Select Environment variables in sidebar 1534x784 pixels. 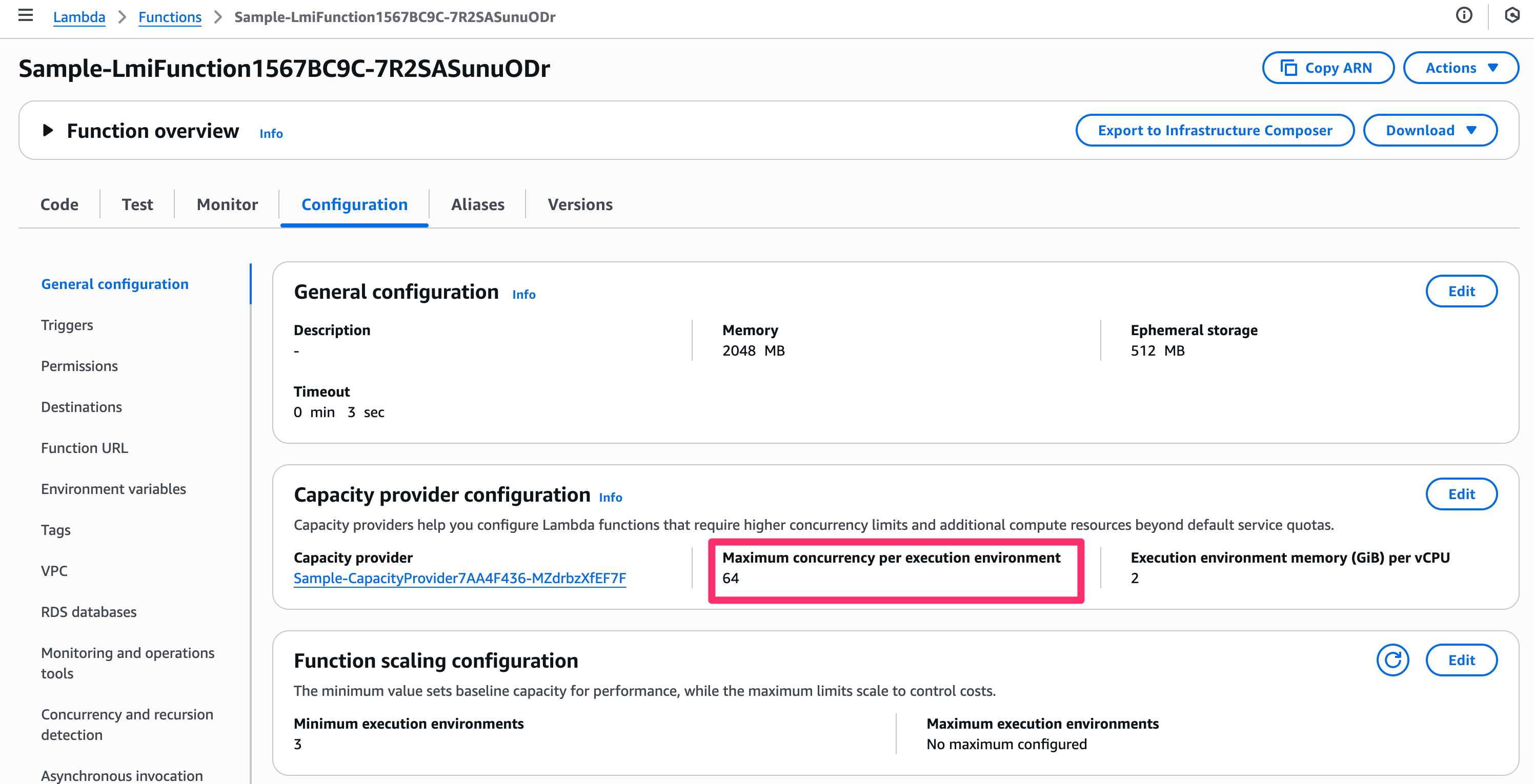[x=113, y=489]
